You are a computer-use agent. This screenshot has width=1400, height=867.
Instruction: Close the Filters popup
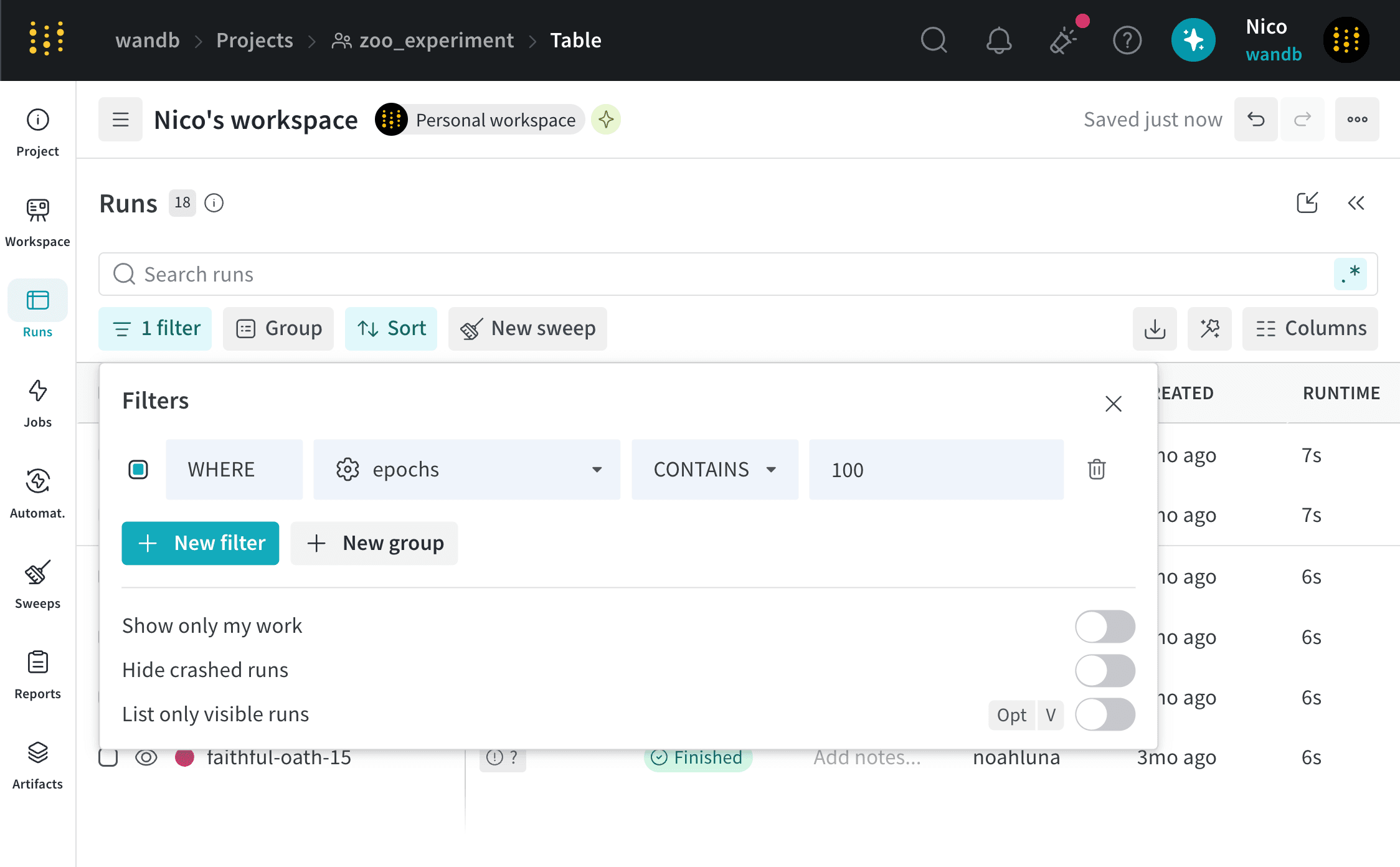click(1114, 404)
